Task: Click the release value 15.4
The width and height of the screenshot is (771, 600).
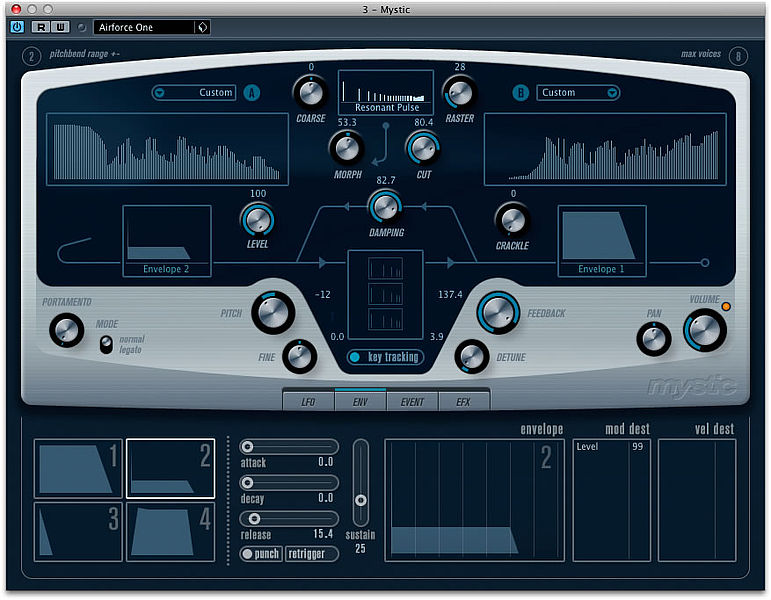Action: 323,534
